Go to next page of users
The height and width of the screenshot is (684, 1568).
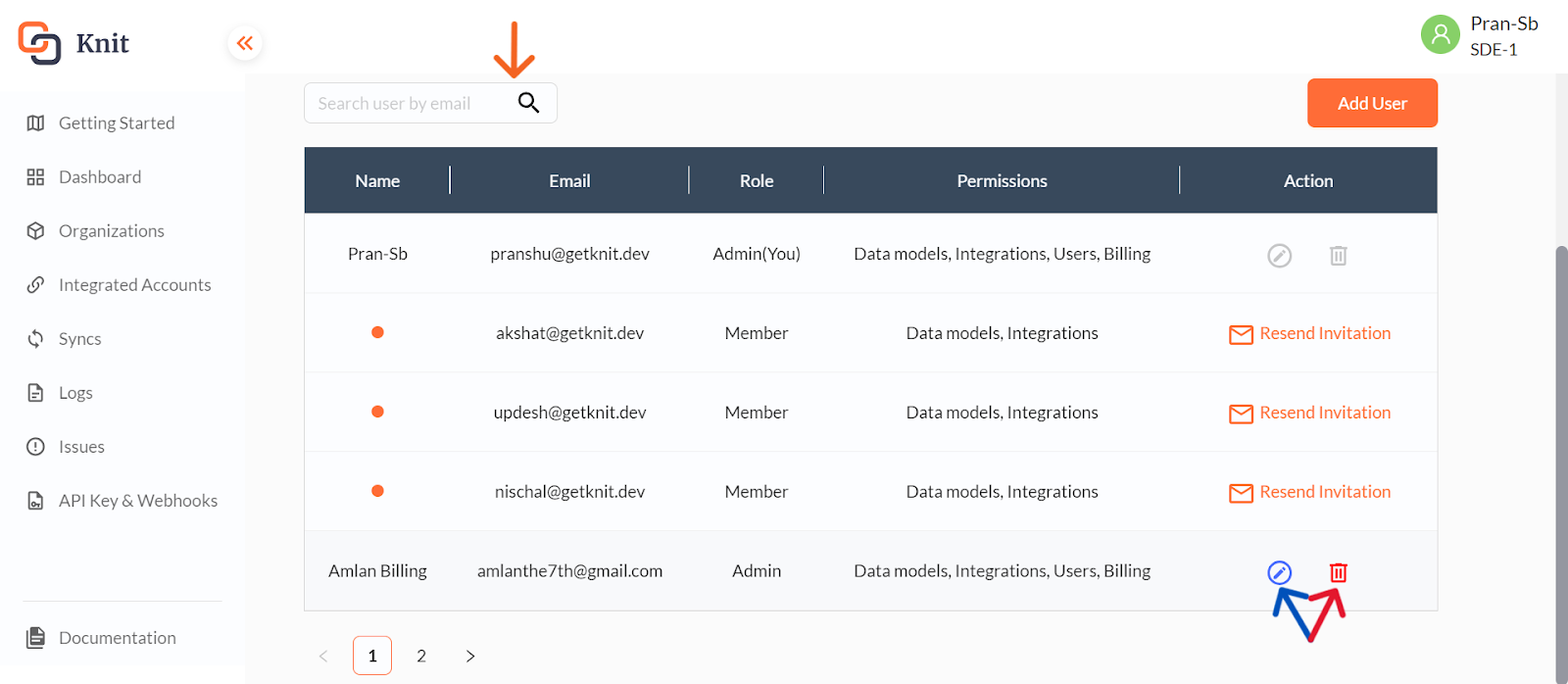(x=470, y=657)
